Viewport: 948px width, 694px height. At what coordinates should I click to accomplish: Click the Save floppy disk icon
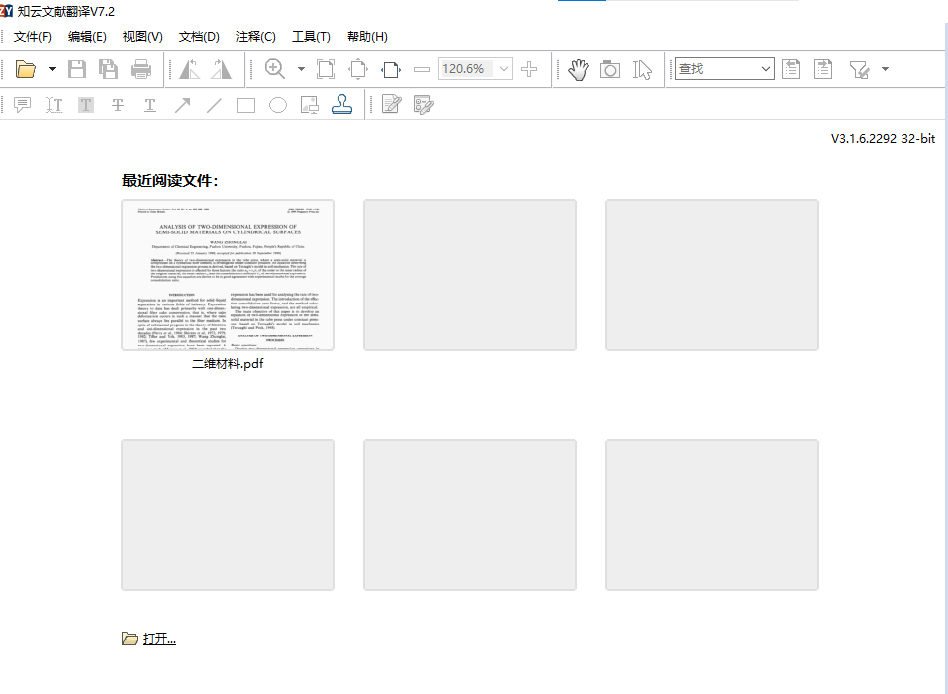(x=77, y=69)
